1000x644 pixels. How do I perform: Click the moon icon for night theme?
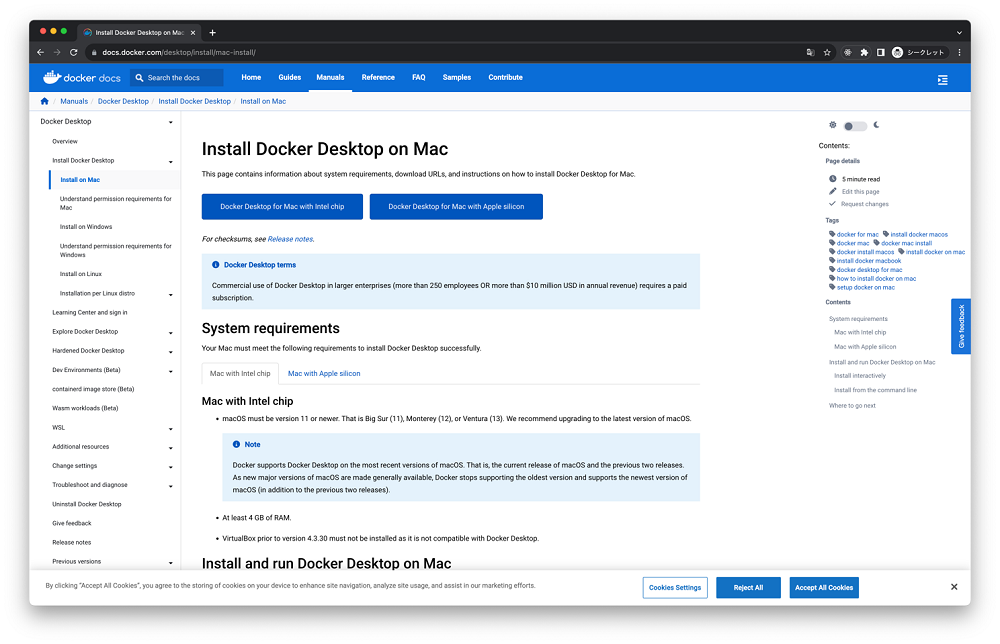pyautogui.click(x=876, y=125)
